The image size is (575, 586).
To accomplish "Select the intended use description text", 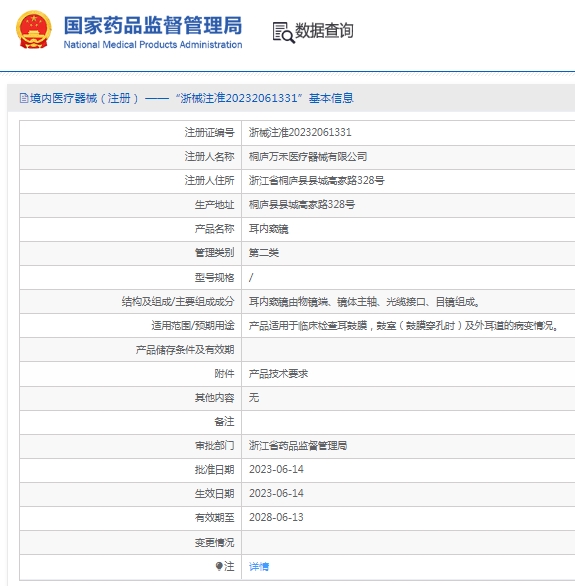I will pyautogui.click(x=404, y=326).
